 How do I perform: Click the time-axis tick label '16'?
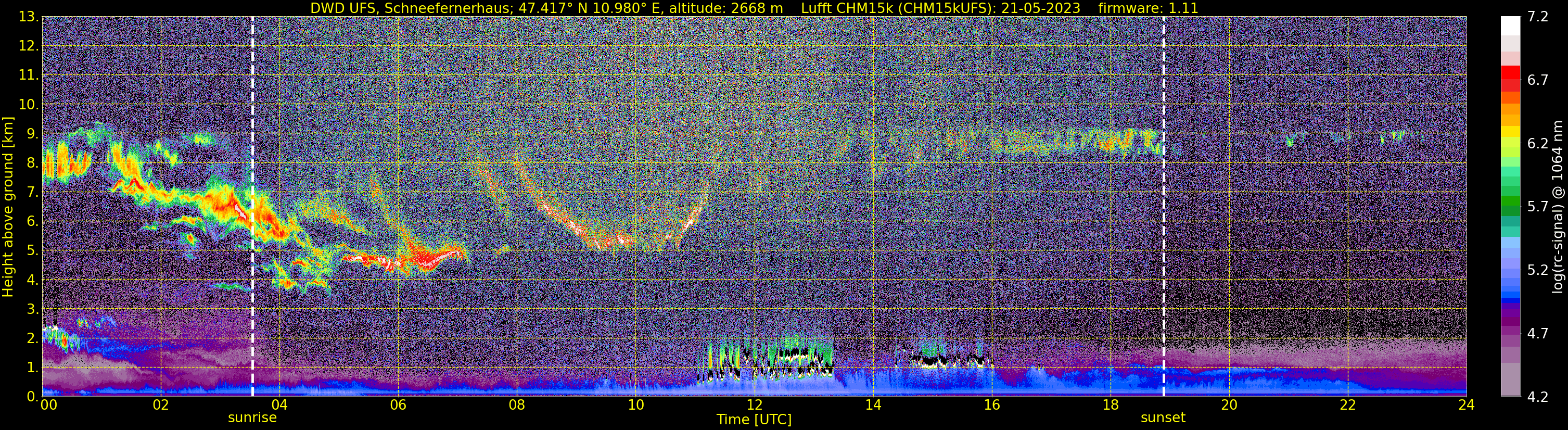991,405
